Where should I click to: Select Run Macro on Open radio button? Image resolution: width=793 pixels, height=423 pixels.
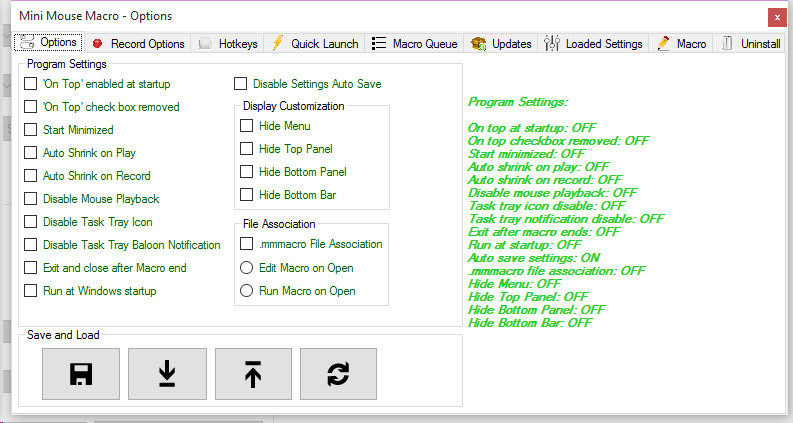point(247,291)
